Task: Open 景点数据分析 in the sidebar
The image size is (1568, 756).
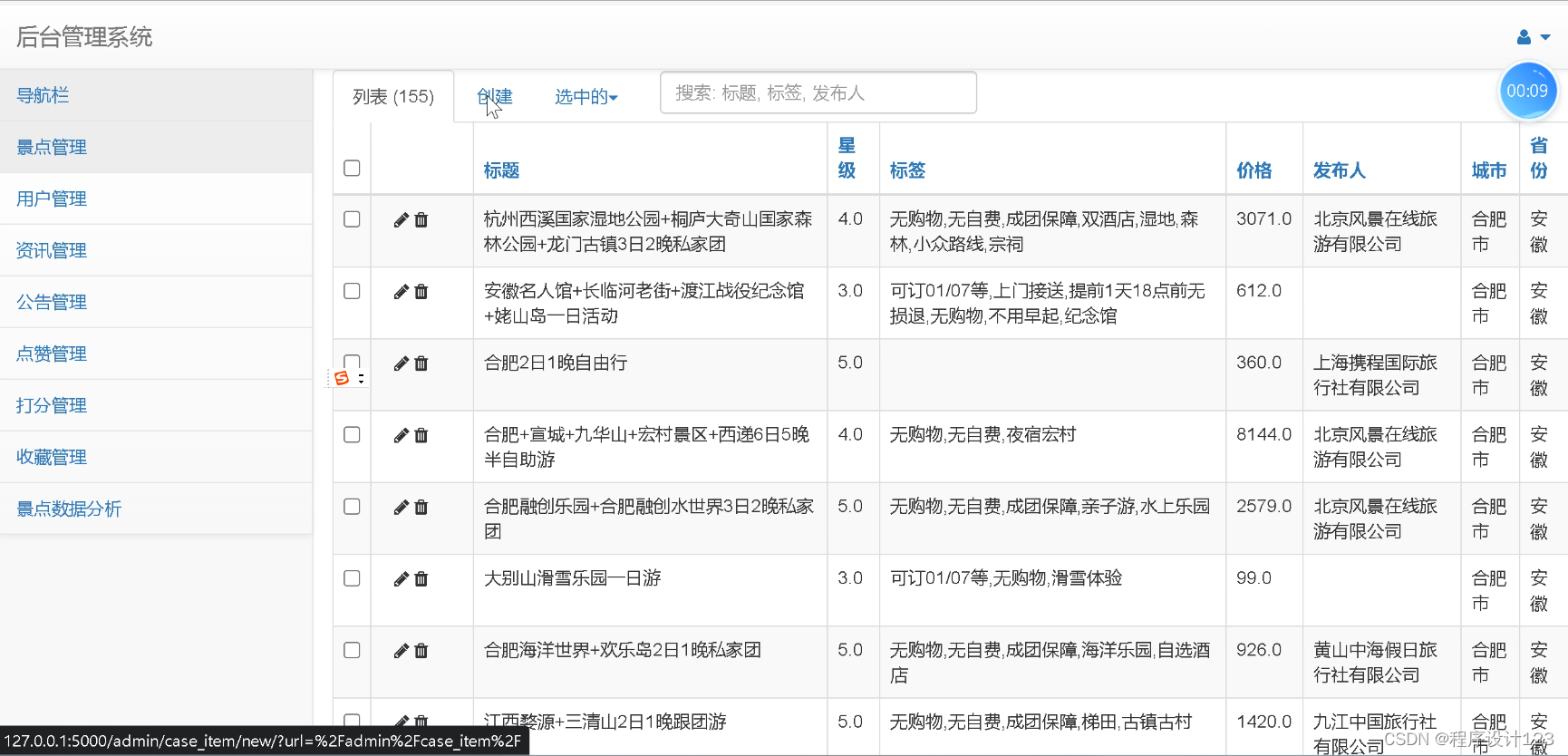Action: click(156, 509)
